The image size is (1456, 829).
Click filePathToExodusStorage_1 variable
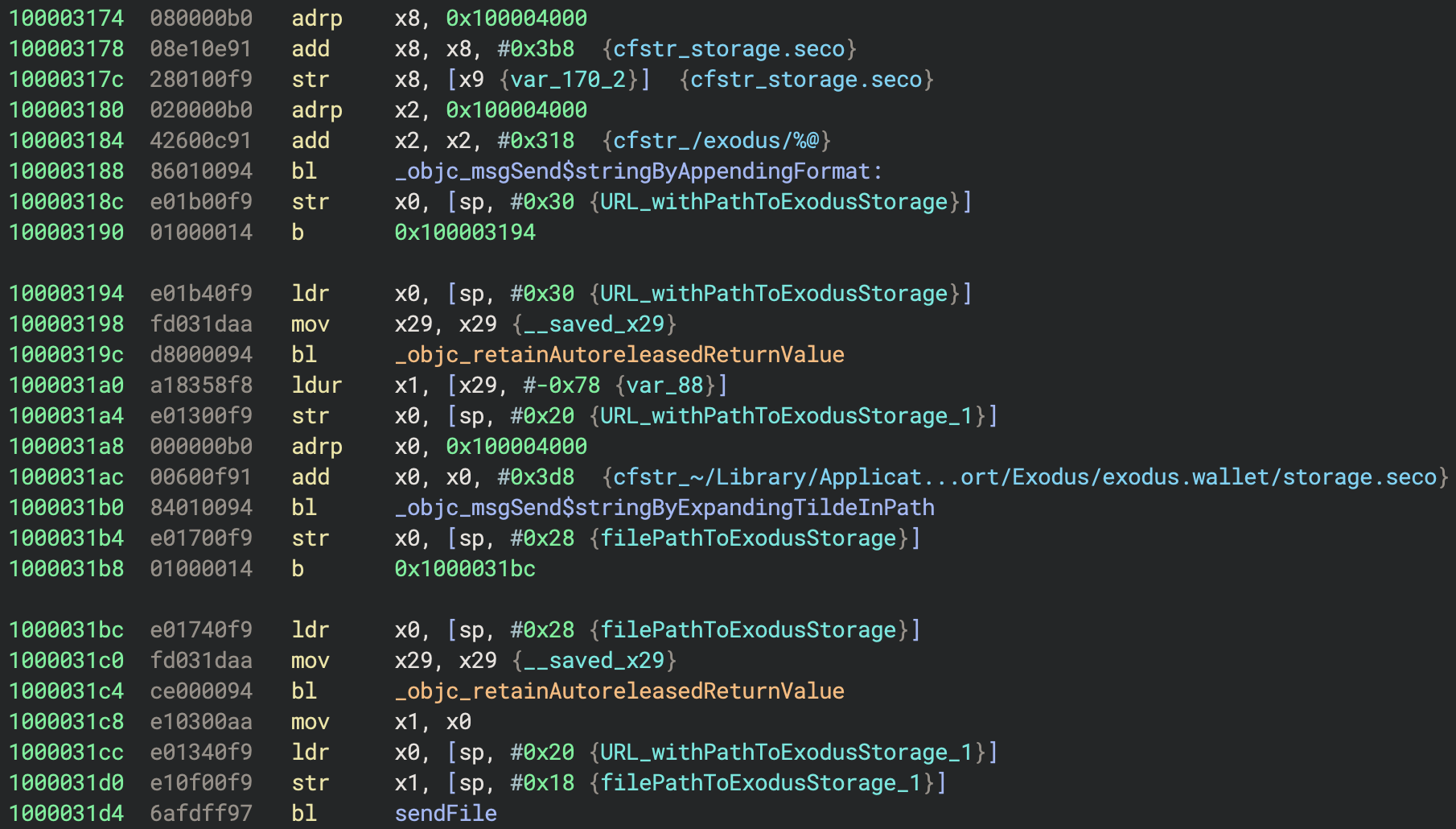pyautogui.click(x=761, y=782)
